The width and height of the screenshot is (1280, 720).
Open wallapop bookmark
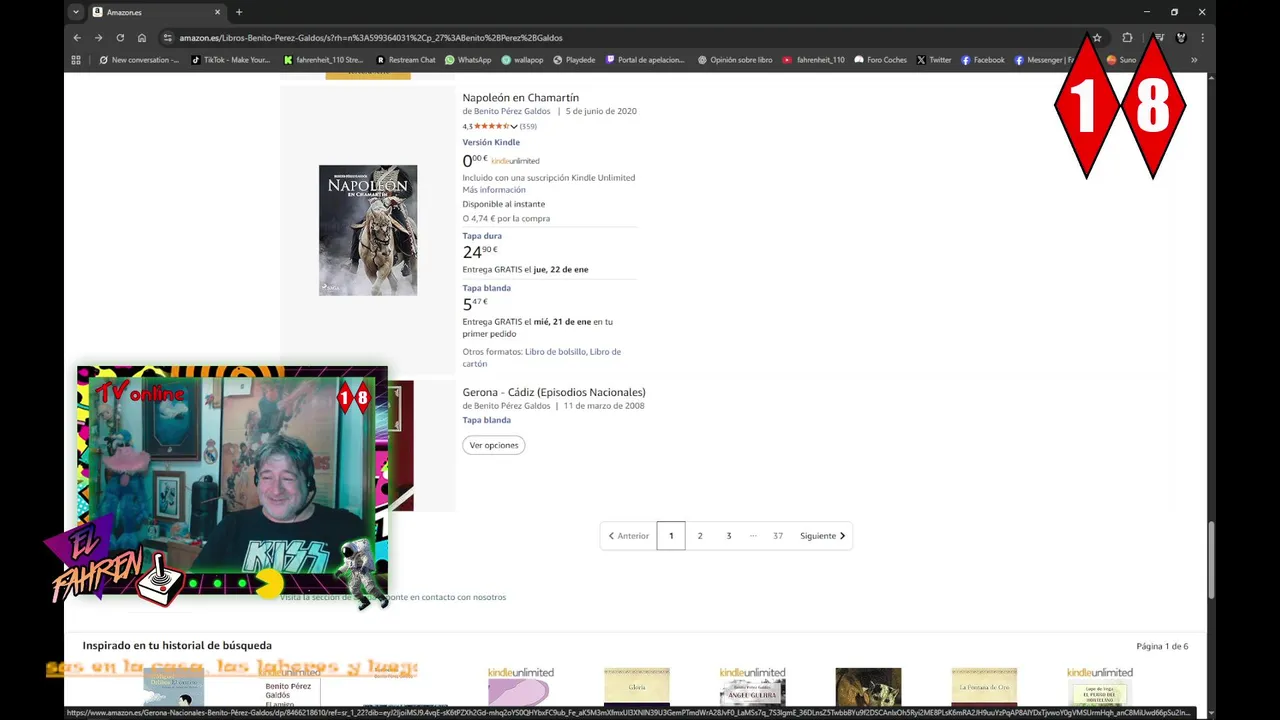522,60
